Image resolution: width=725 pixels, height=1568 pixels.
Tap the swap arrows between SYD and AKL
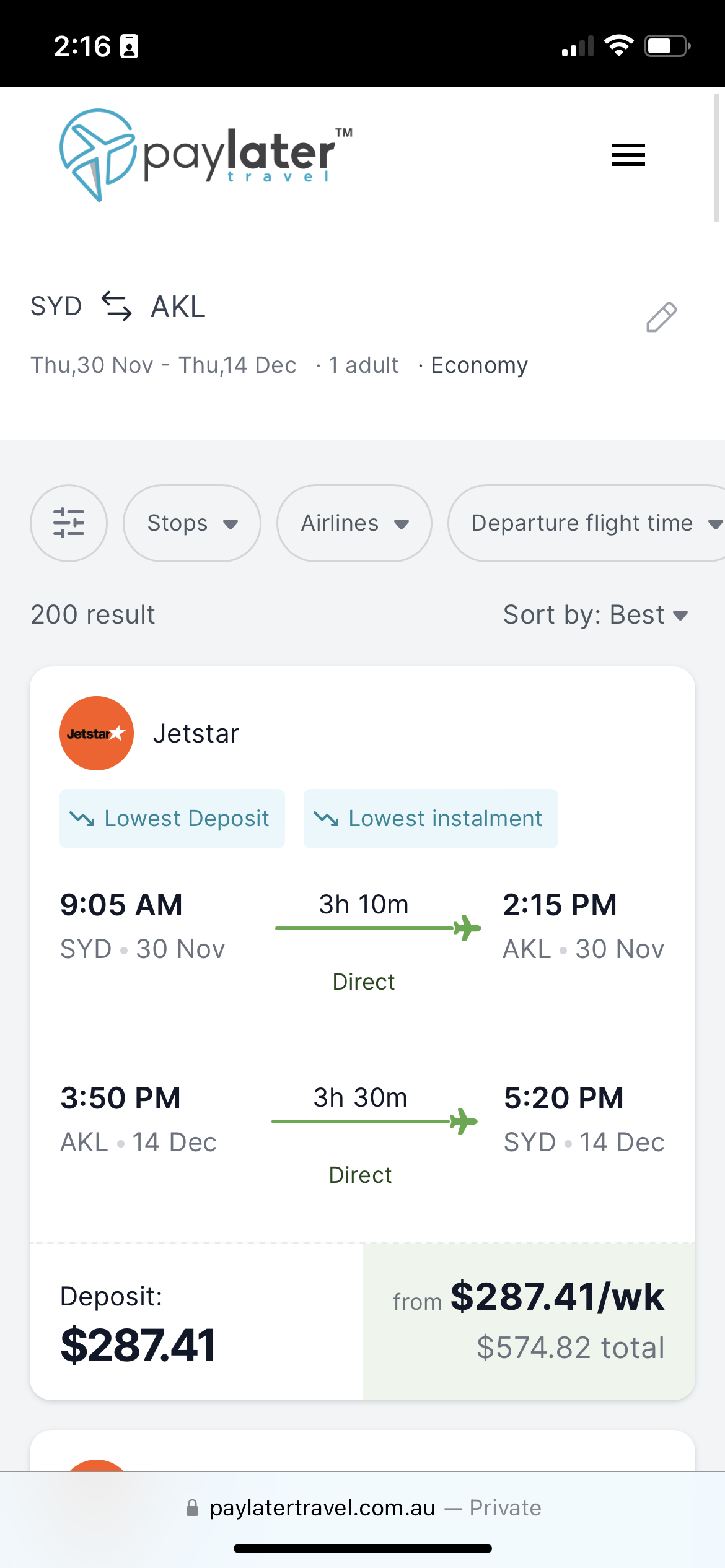click(116, 306)
